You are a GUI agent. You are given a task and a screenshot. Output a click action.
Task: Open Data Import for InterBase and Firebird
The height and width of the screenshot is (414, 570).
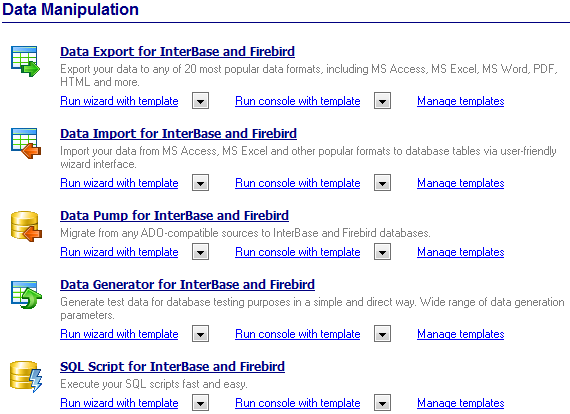[x=178, y=134]
